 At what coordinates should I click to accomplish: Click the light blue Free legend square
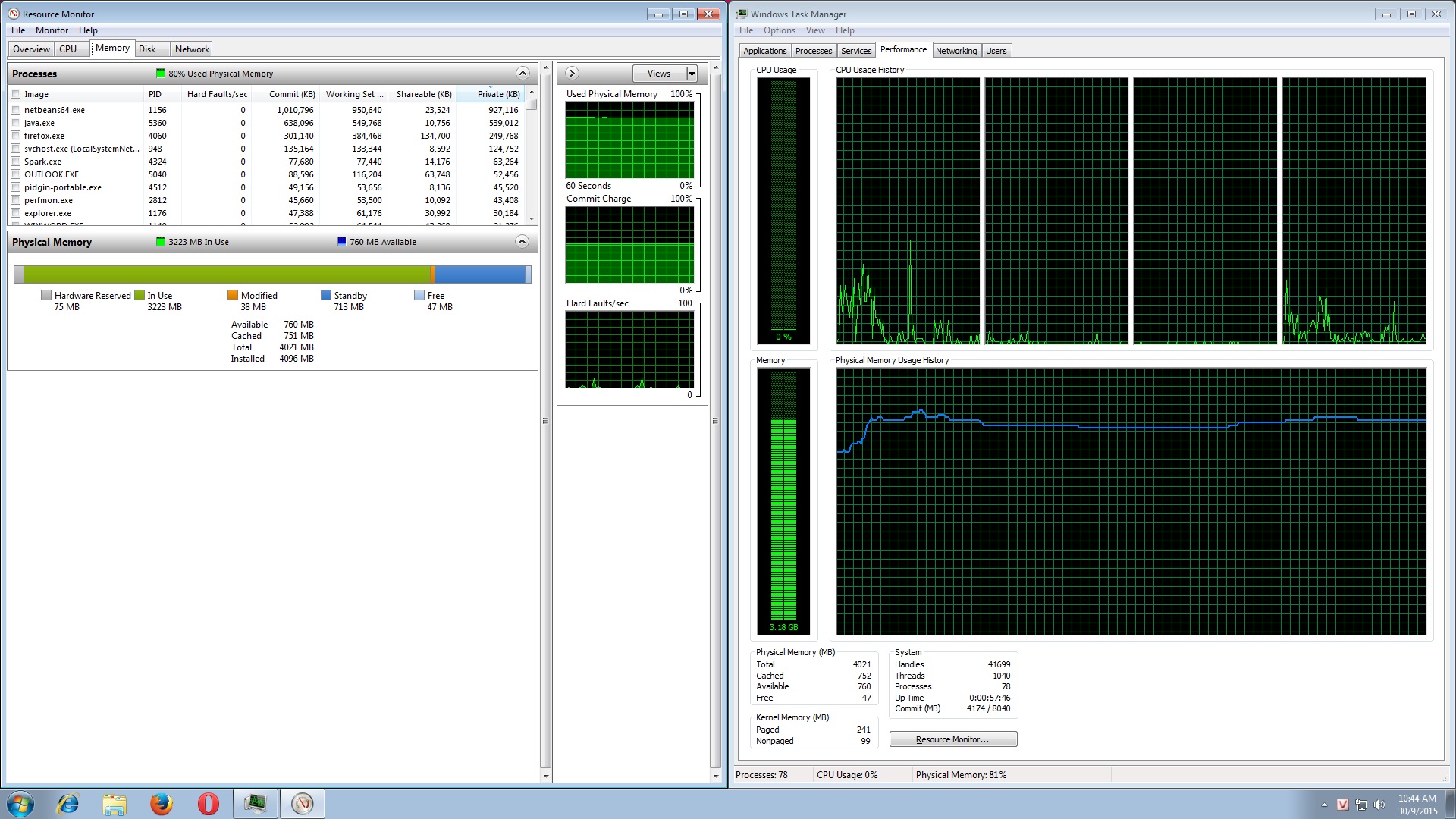pos(419,295)
